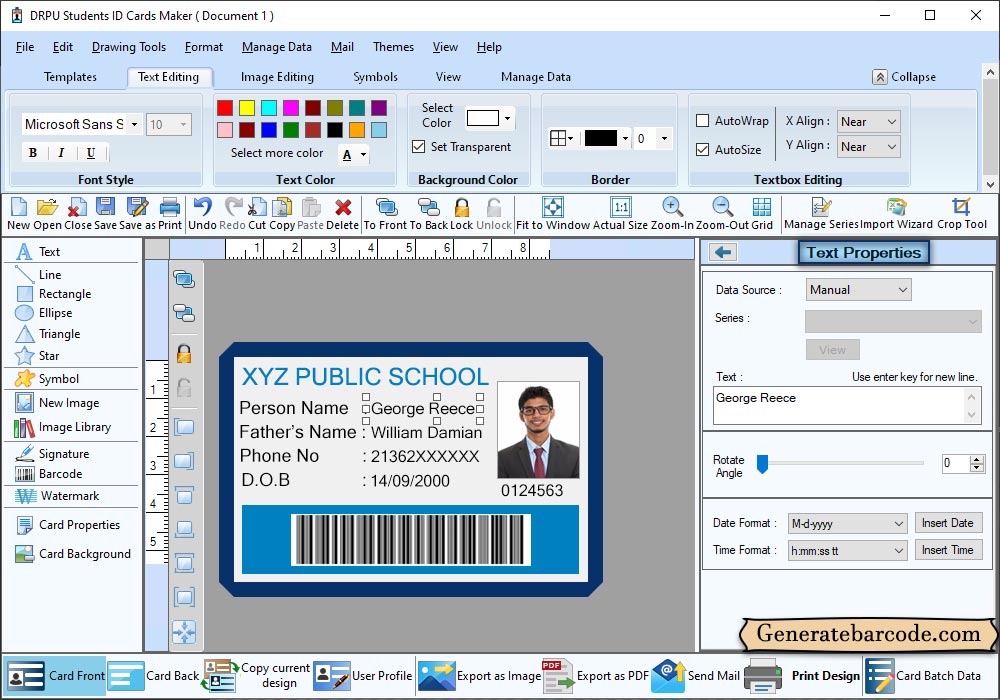Click the Zoom-In magnifier
Image resolution: width=1000 pixels, height=700 pixels.
[x=672, y=214]
